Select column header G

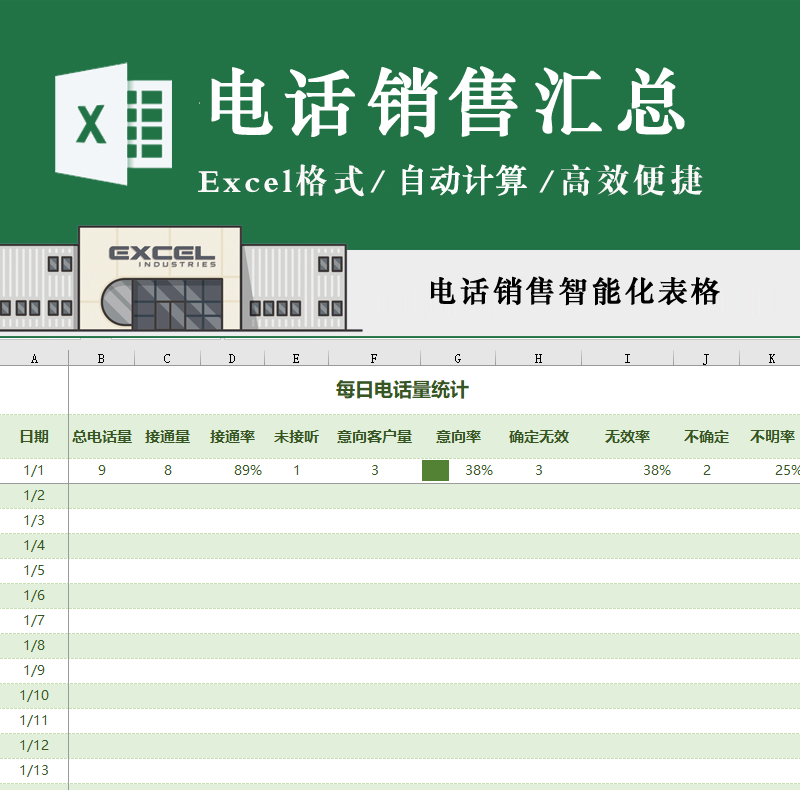point(458,357)
